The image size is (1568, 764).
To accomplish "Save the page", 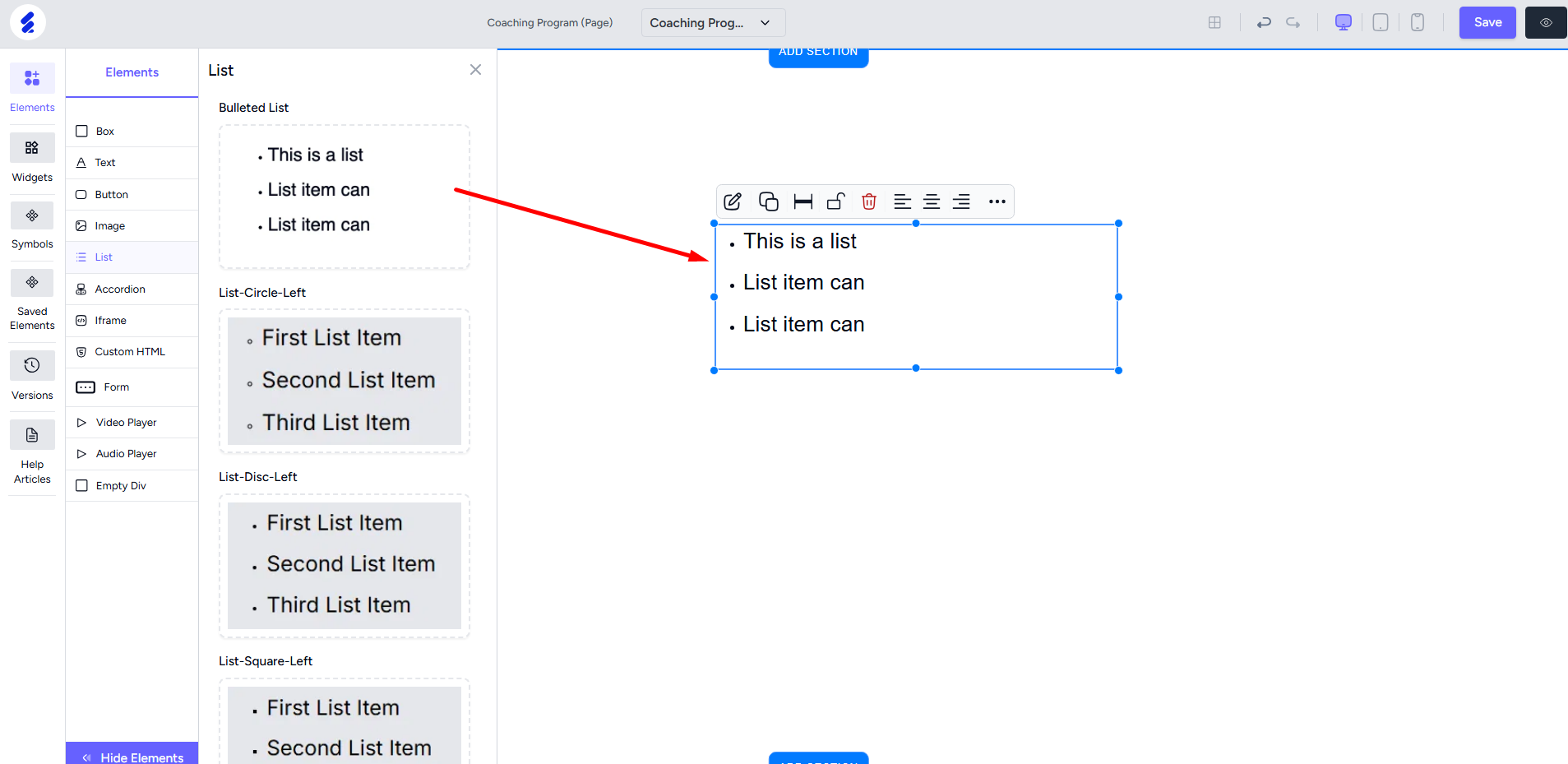I will (x=1487, y=22).
